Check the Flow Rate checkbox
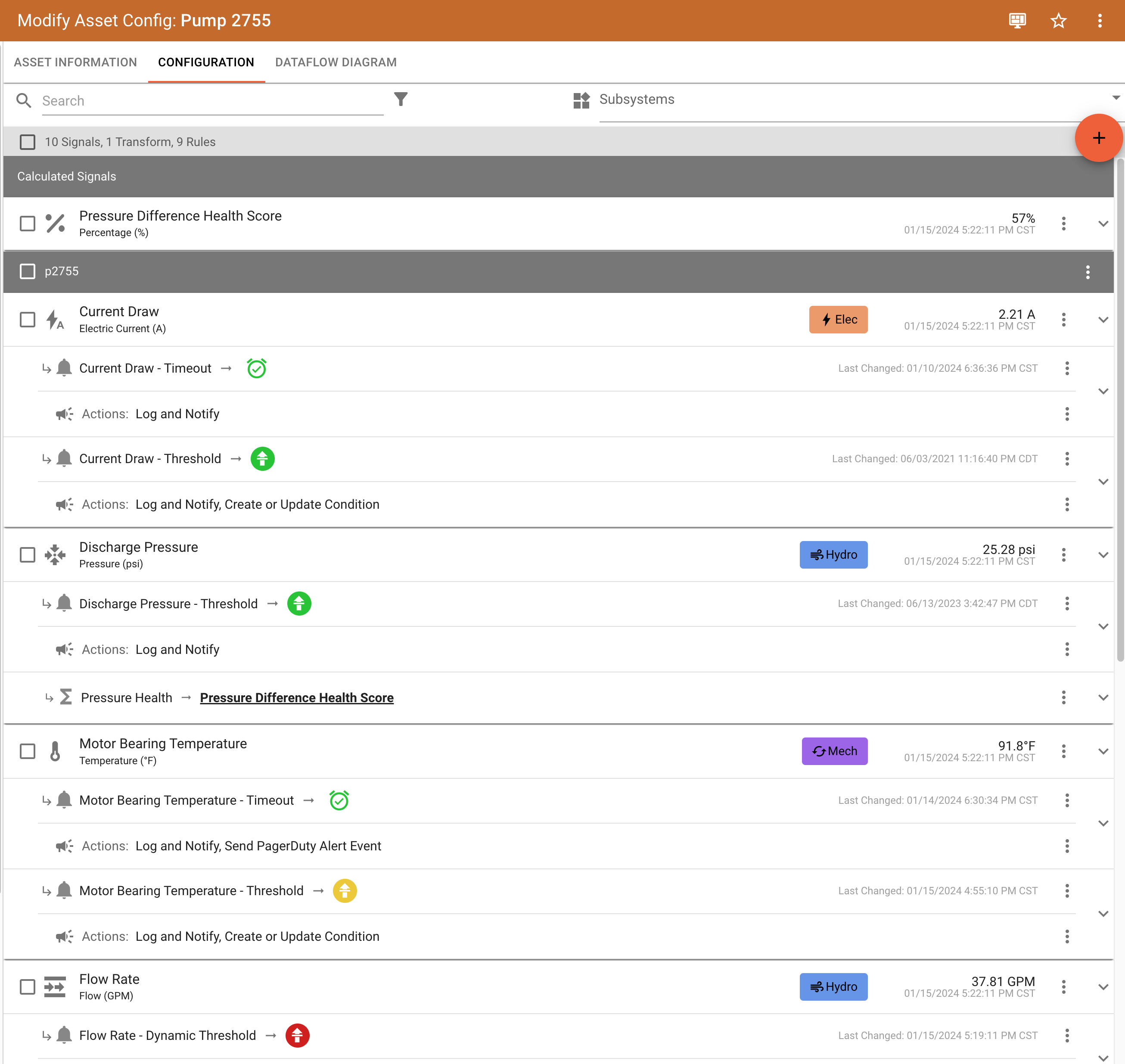Image resolution: width=1125 pixels, height=1064 pixels. coord(27,986)
